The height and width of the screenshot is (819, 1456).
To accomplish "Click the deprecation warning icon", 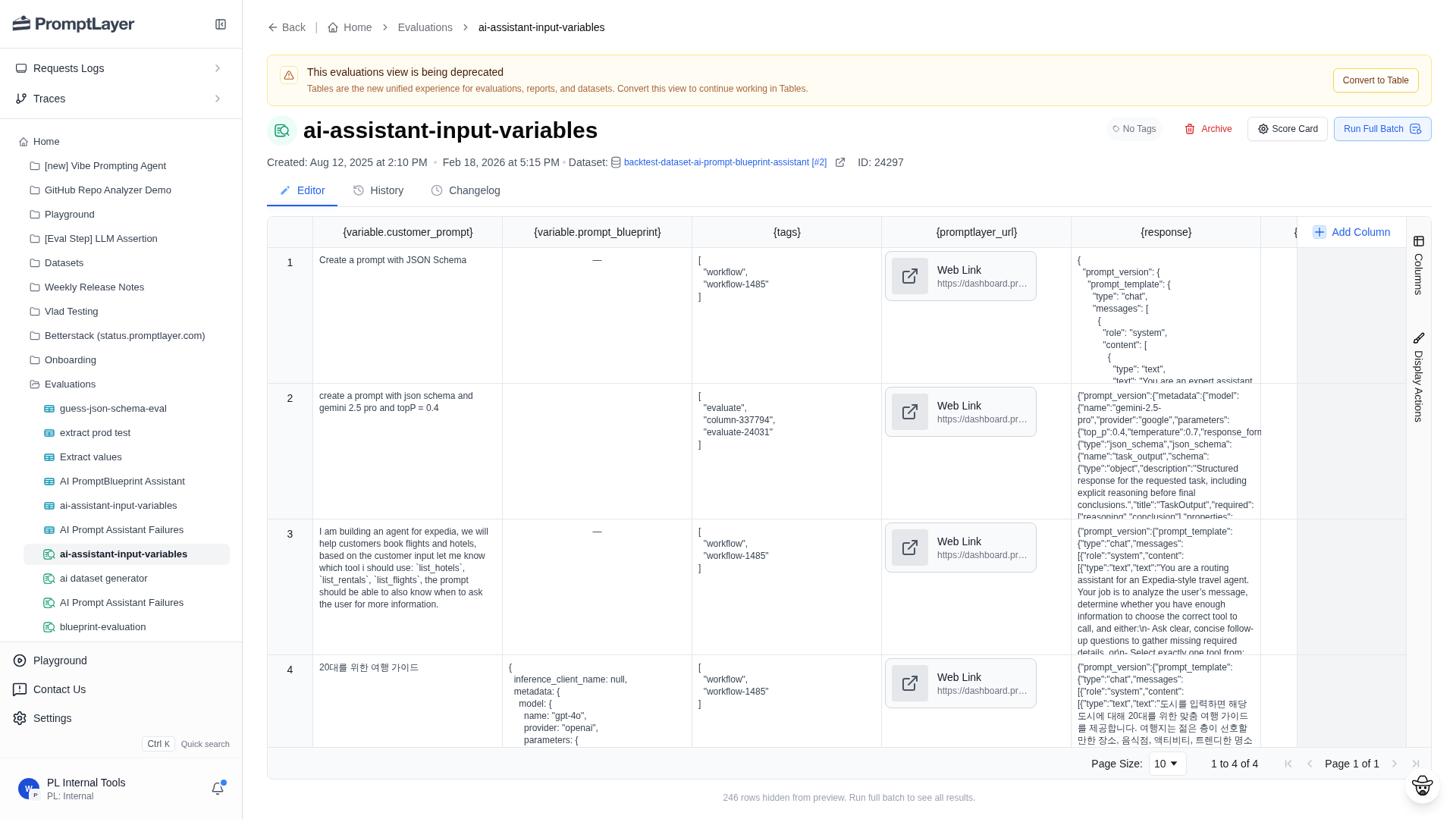I will 289,75.
